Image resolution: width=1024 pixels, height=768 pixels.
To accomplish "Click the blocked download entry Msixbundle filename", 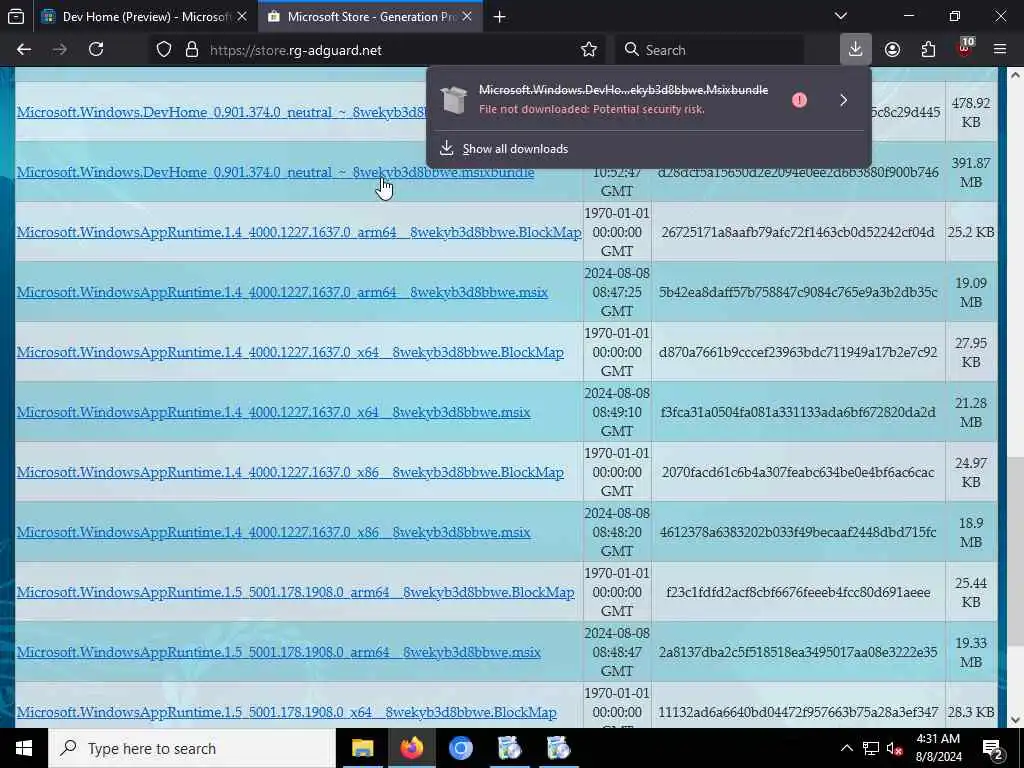I will tap(623, 90).
